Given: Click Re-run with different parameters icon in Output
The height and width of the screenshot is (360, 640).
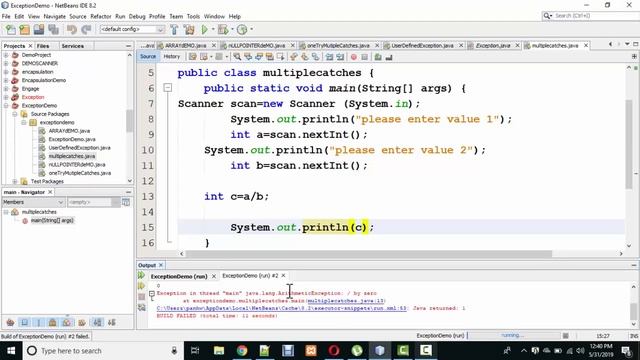Looking at the screenshot, I should coord(141,286).
